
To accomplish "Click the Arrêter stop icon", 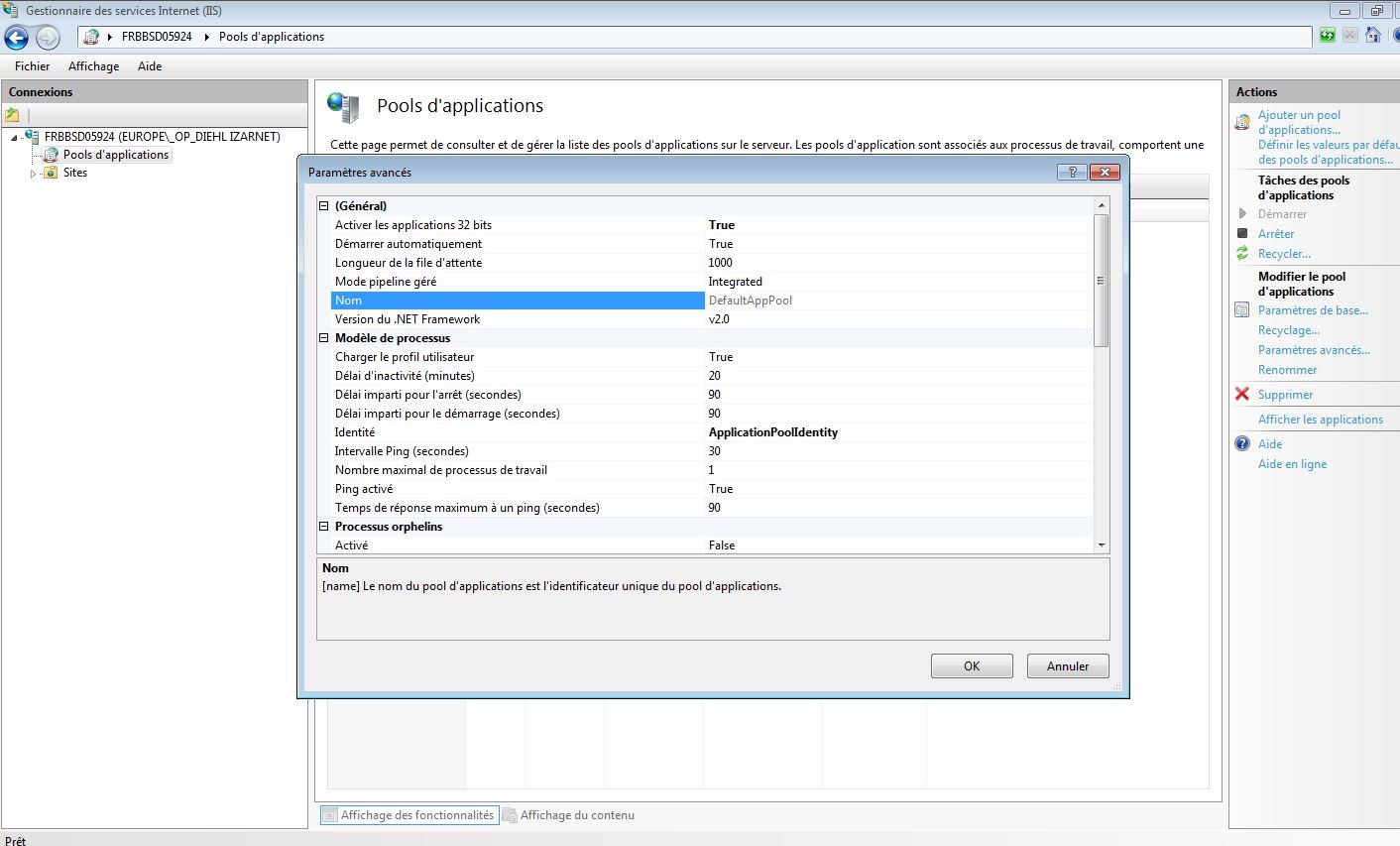I will coord(1242,233).
